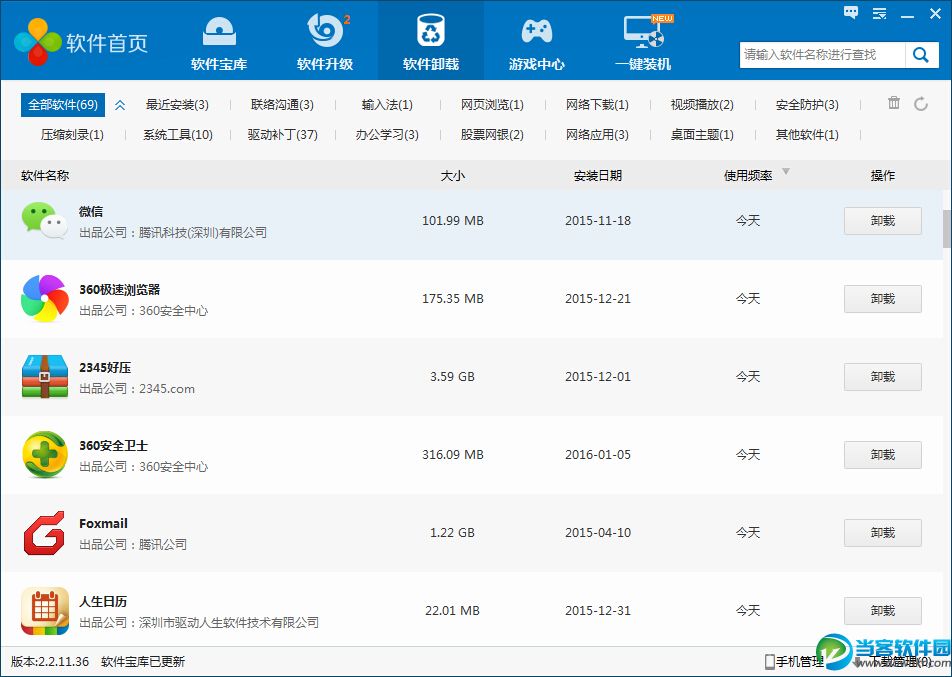Open the 软件宝库 software library
952x677 pixels.
point(219,42)
